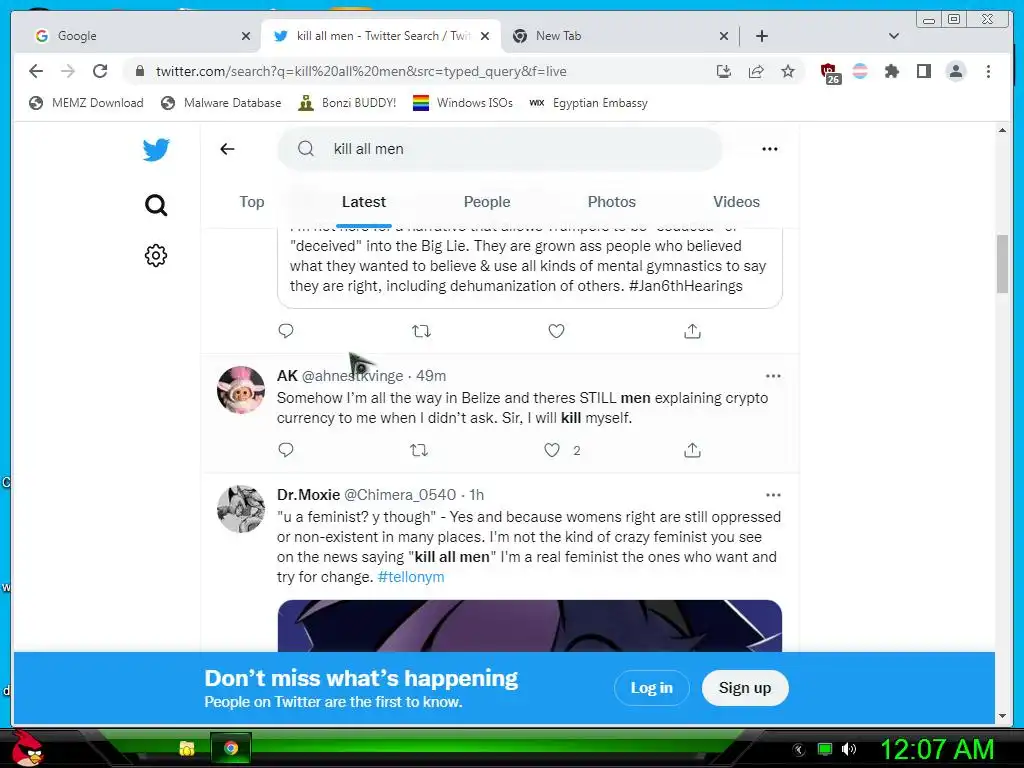This screenshot has height=768, width=1024.
Task: Select the Latest search results tab
Action: pyautogui.click(x=364, y=202)
